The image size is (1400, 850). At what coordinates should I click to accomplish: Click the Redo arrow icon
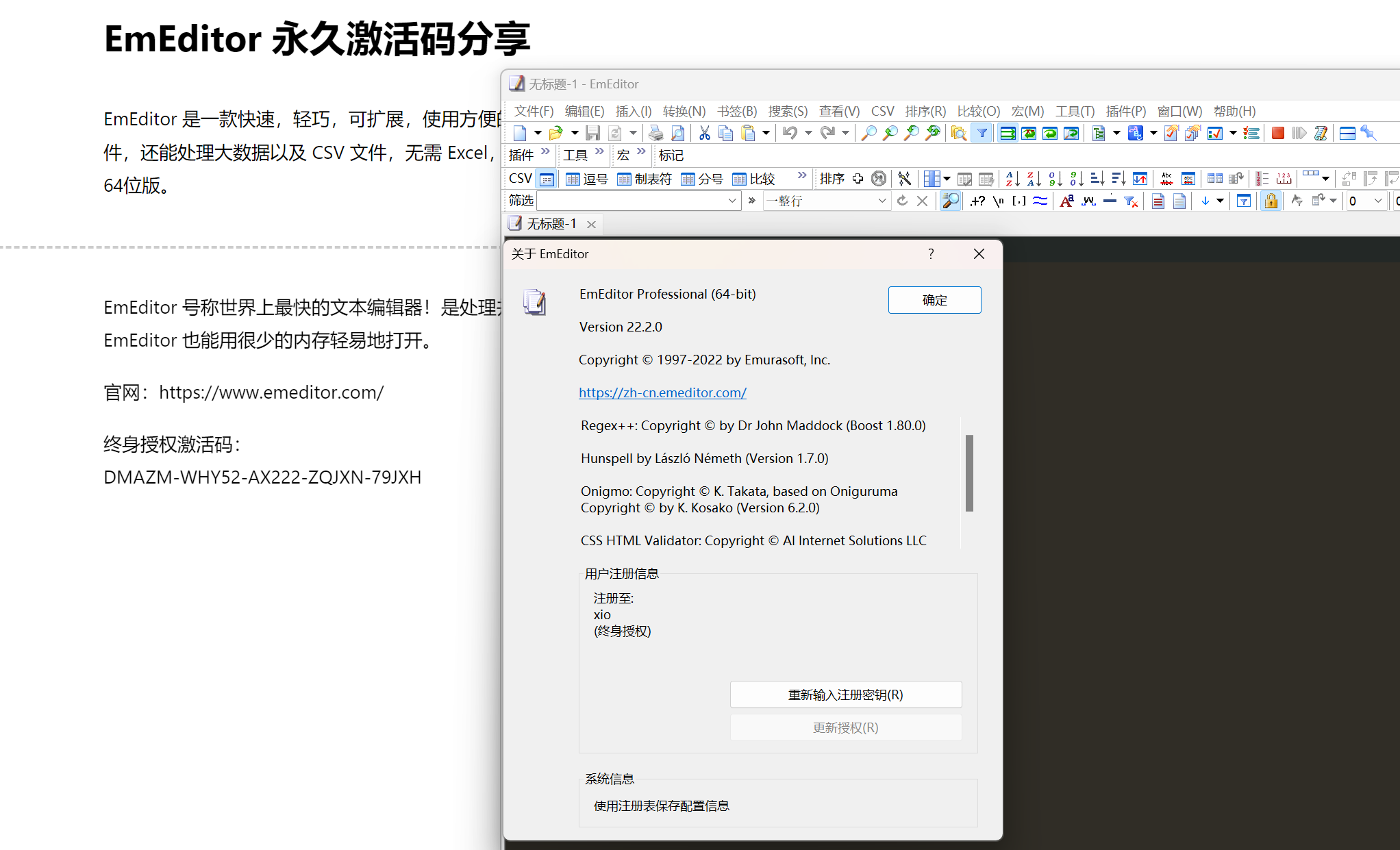pyautogui.click(x=827, y=133)
